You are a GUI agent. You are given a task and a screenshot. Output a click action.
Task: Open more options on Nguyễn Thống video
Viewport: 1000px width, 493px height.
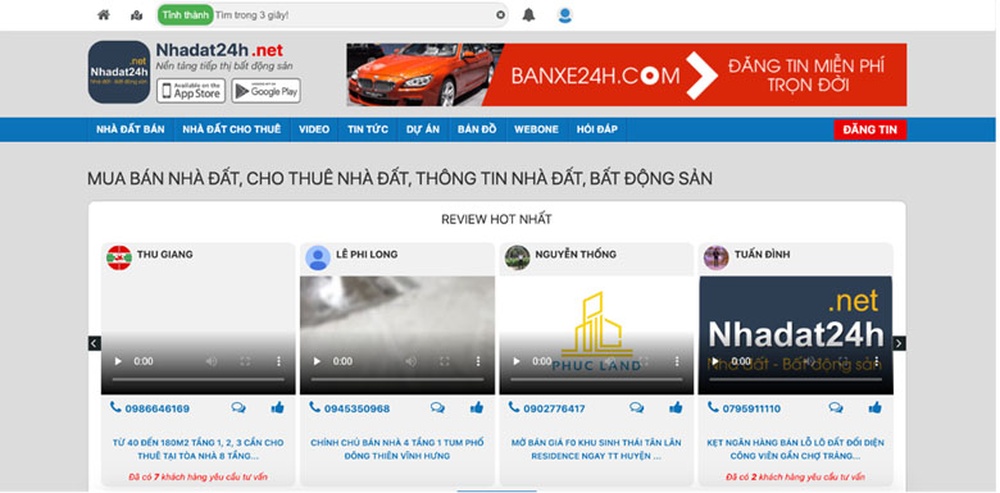point(677,361)
